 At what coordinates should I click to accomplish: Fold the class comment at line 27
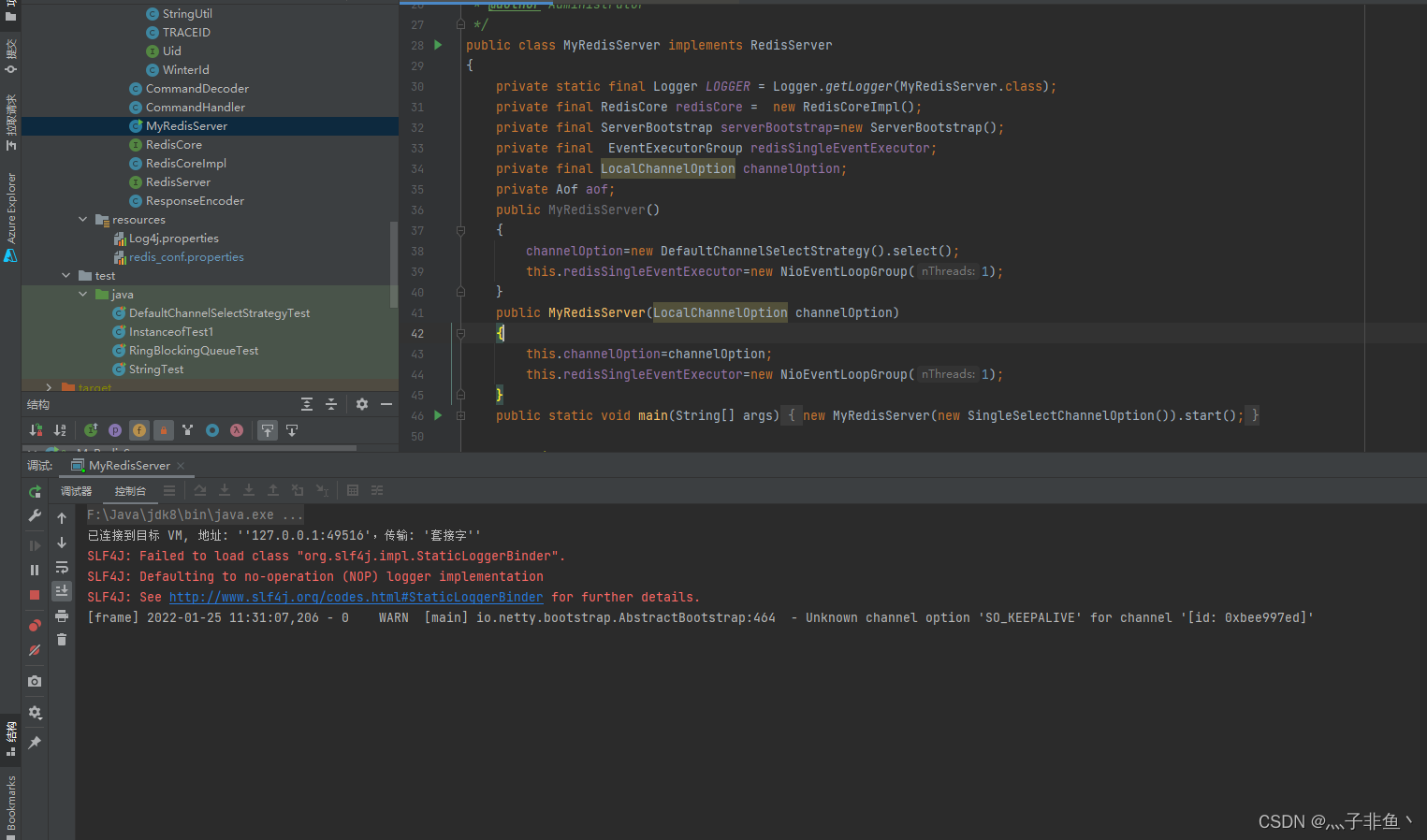[460, 25]
